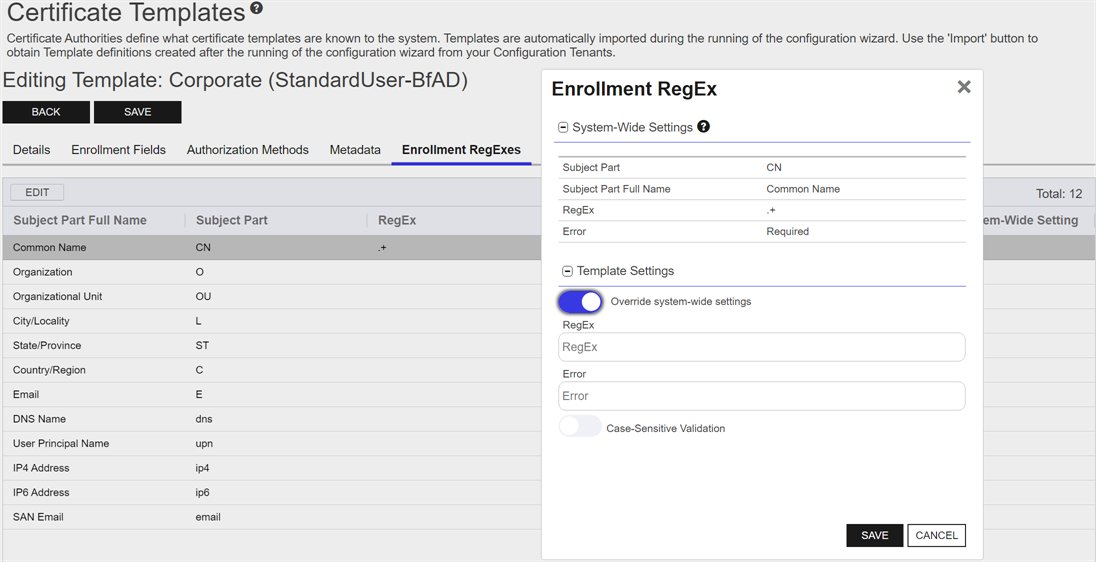Disable Override system-wide settings toggle

click(x=581, y=301)
